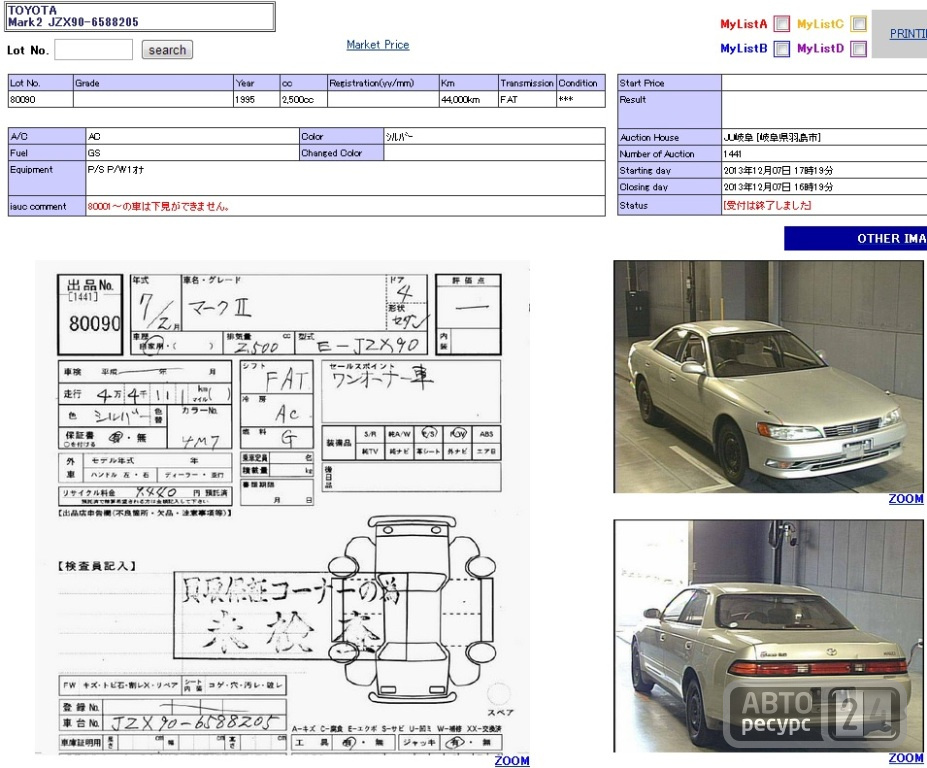Screen dimensions: 927x768
Task: Check the MyListA checkbox
Action: 782,24
